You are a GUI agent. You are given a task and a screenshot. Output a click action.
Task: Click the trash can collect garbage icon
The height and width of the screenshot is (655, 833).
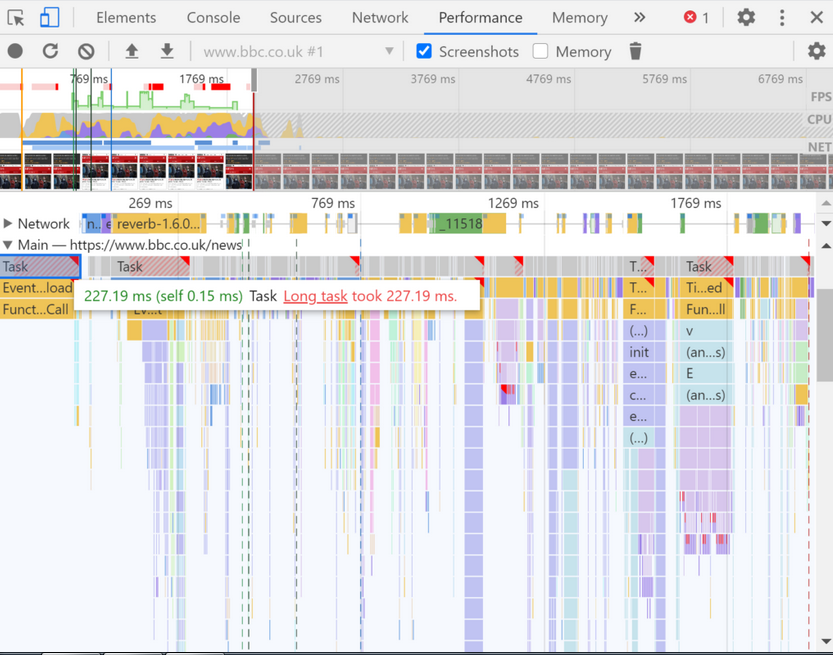pyautogui.click(x=635, y=51)
